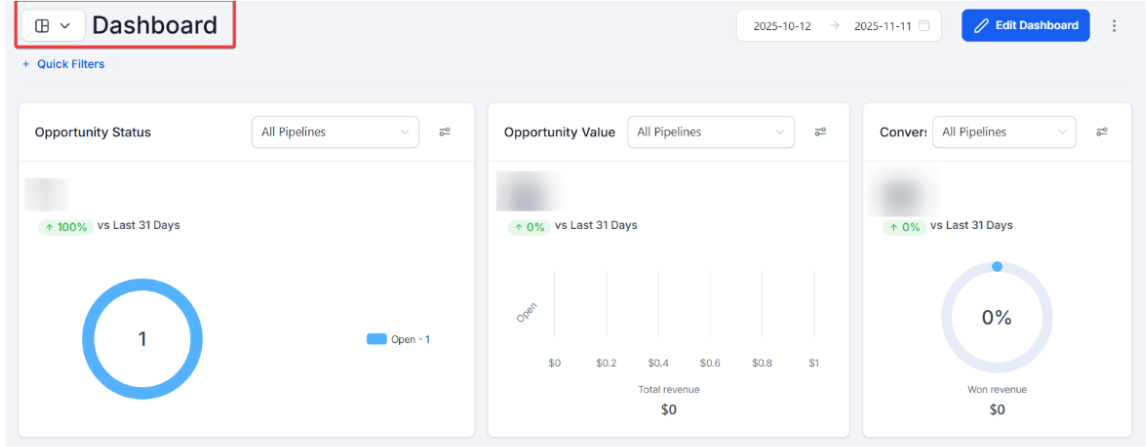
Task: Expand All Pipelines dropdown in Opportunity Status
Action: (335, 132)
